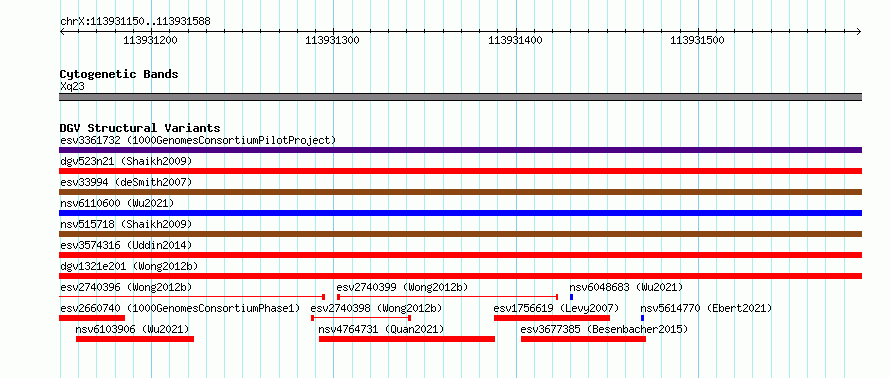Select the DGV Structural Variants track title
The height and width of the screenshot is (378, 890).
tap(140, 128)
